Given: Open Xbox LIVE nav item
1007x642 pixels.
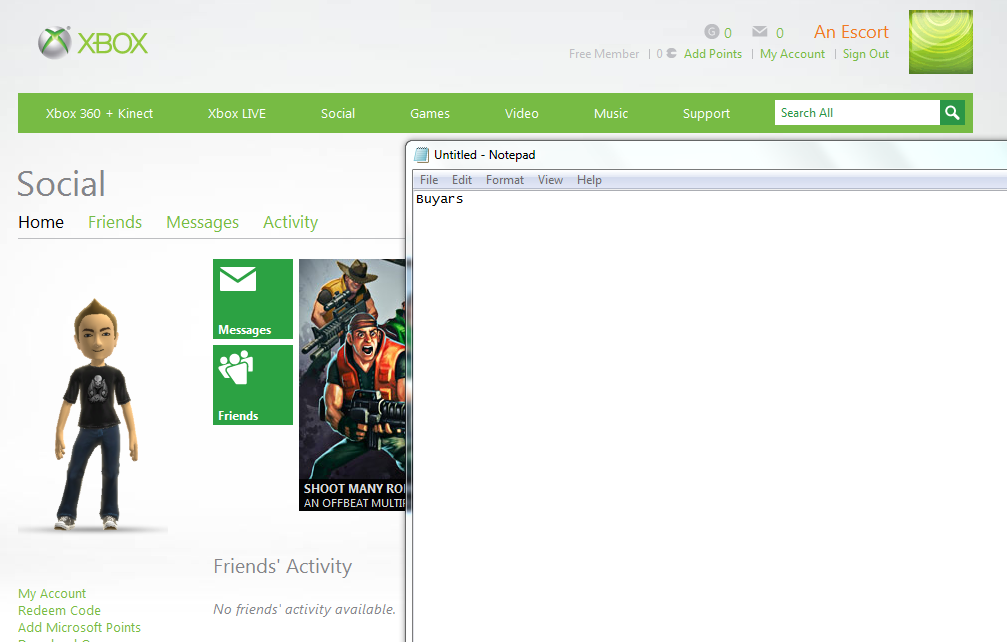Looking at the screenshot, I should coord(236,114).
